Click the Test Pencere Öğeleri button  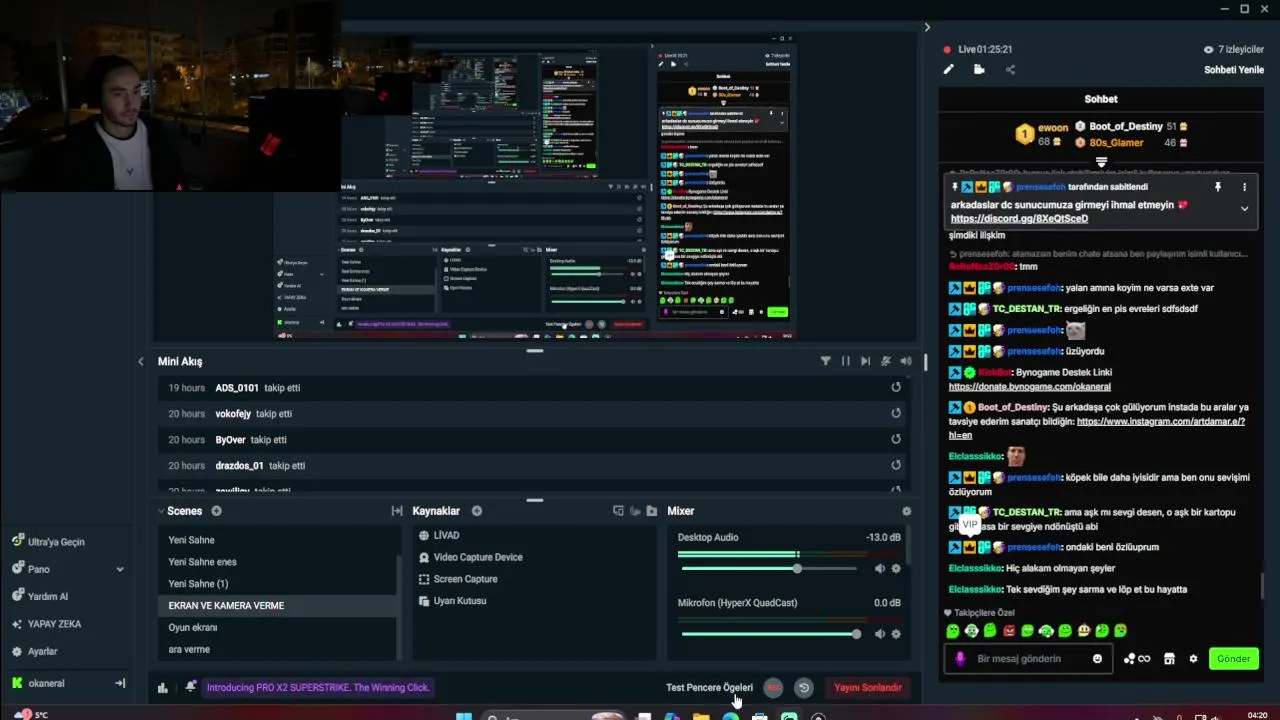[709, 687]
